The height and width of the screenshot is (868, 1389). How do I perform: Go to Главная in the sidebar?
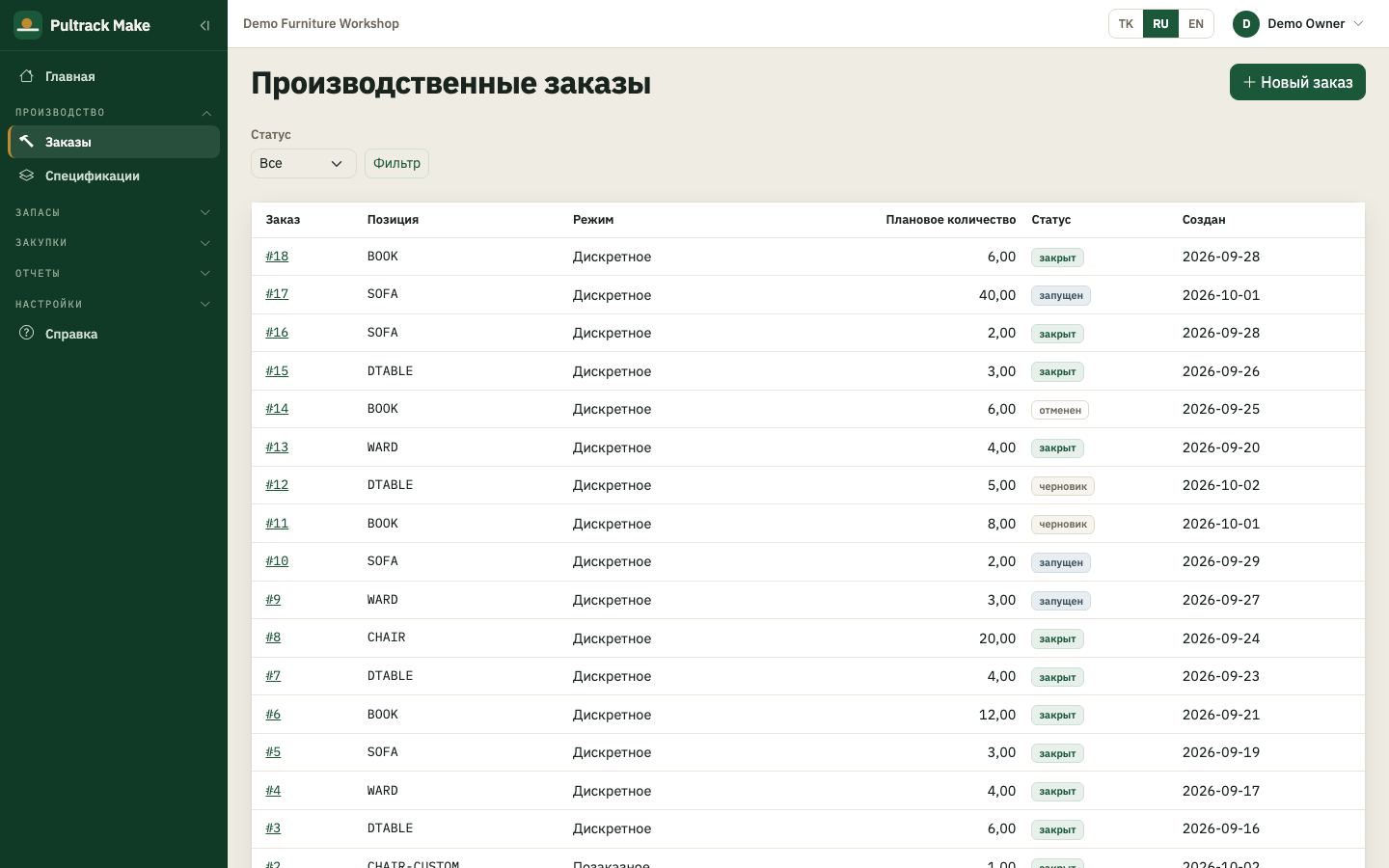(114, 76)
